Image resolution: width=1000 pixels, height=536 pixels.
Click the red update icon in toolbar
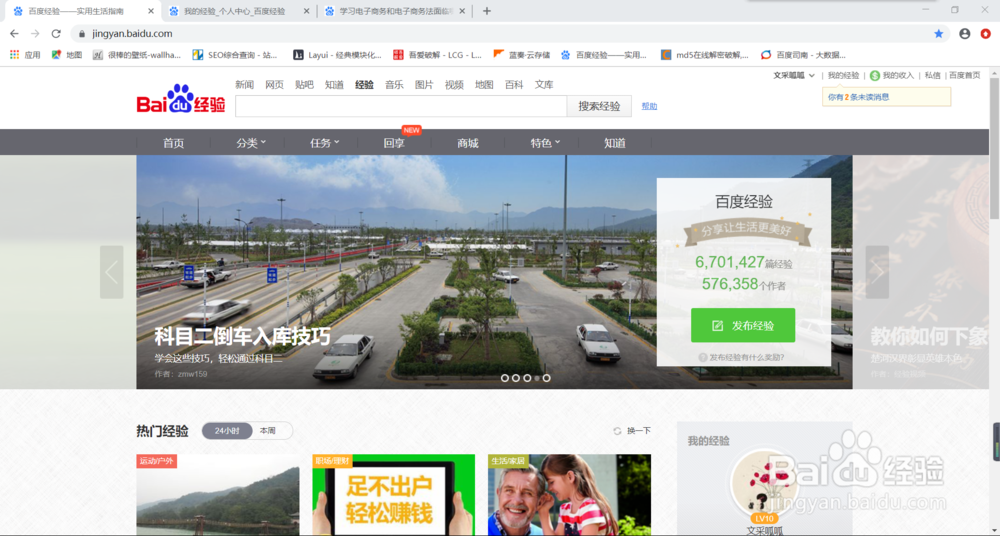point(986,33)
